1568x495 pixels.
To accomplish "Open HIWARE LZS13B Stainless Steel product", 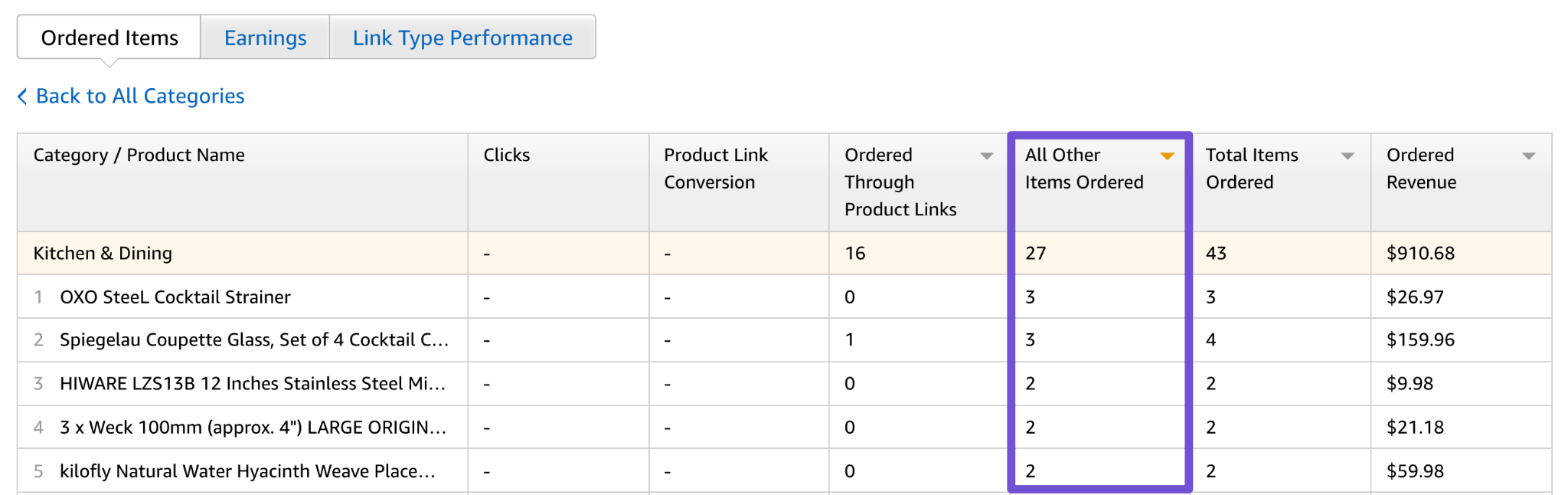I will pos(253,383).
